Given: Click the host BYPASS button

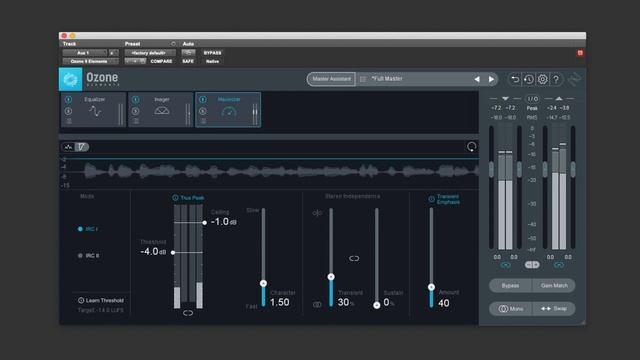Looking at the screenshot, I should 212,53.
